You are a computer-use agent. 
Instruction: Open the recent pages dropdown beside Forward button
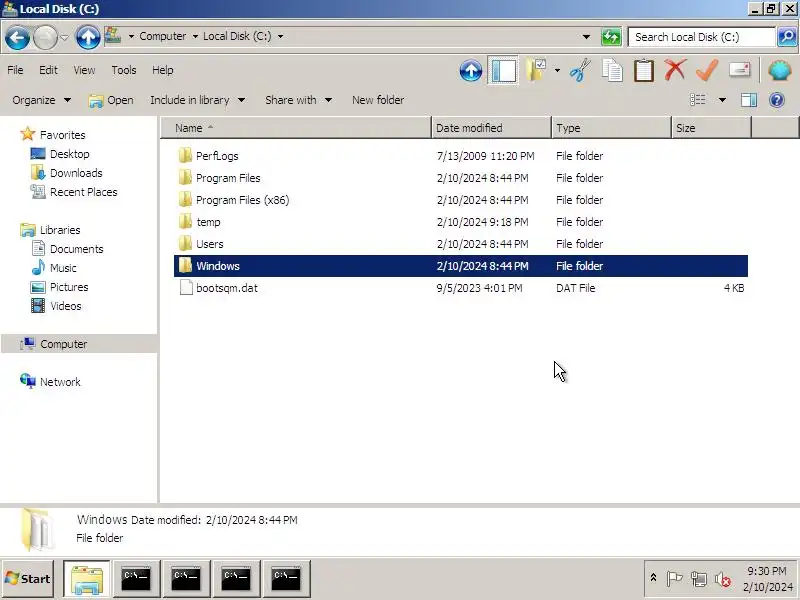click(64, 37)
